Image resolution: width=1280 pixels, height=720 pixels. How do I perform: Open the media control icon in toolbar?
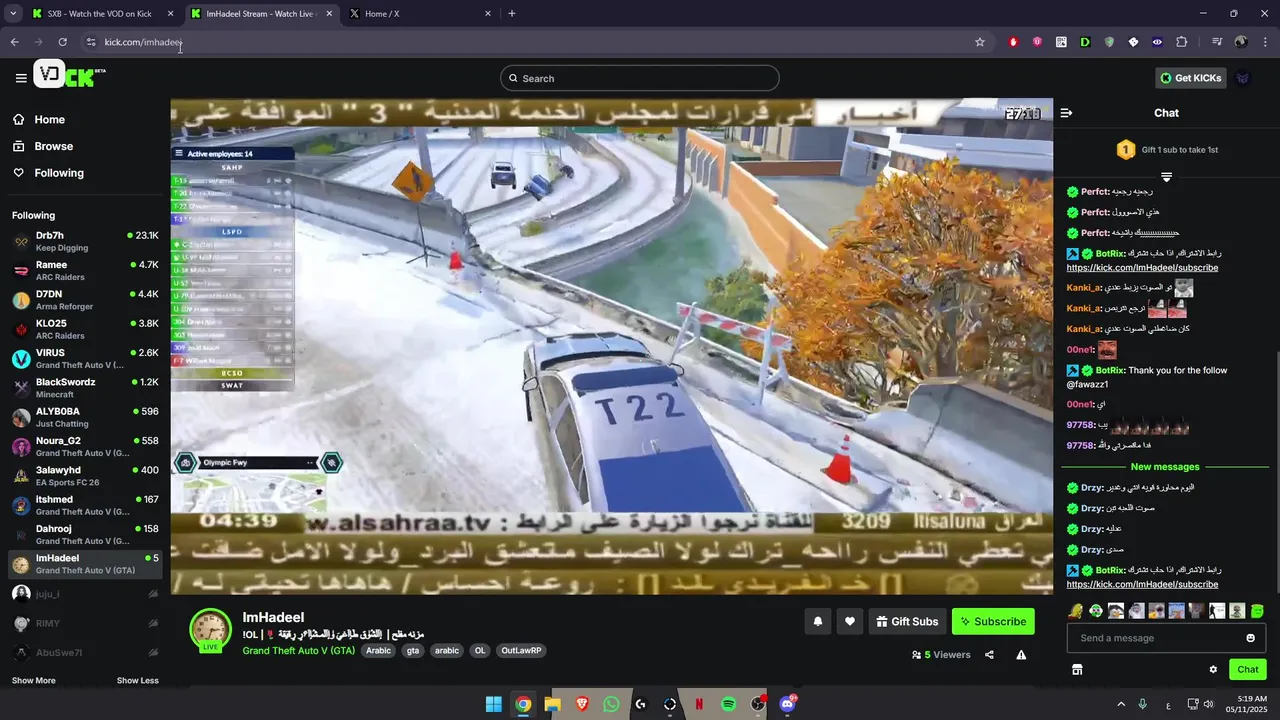[1217, 42]
